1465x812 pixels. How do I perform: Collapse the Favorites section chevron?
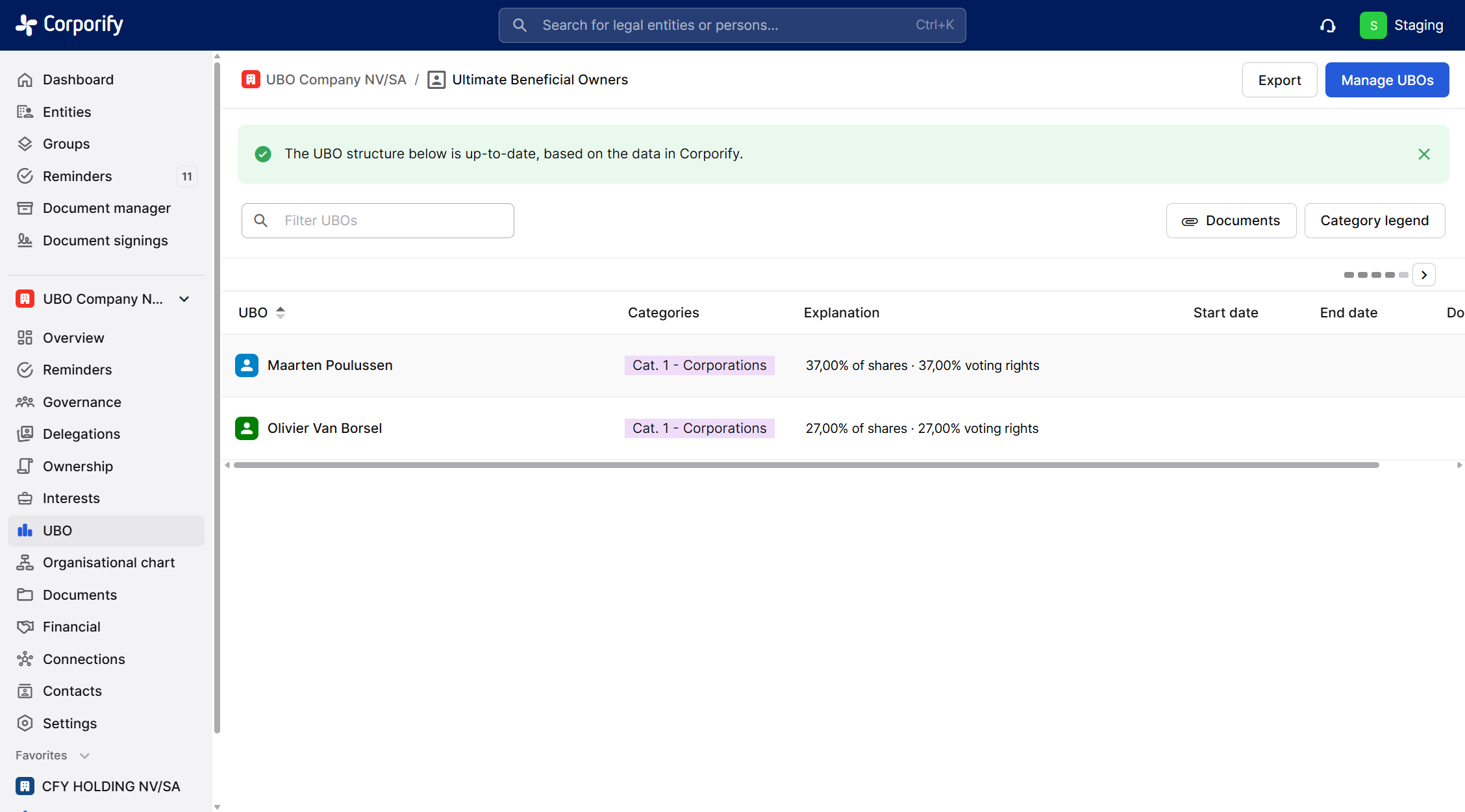pos(84,756)
